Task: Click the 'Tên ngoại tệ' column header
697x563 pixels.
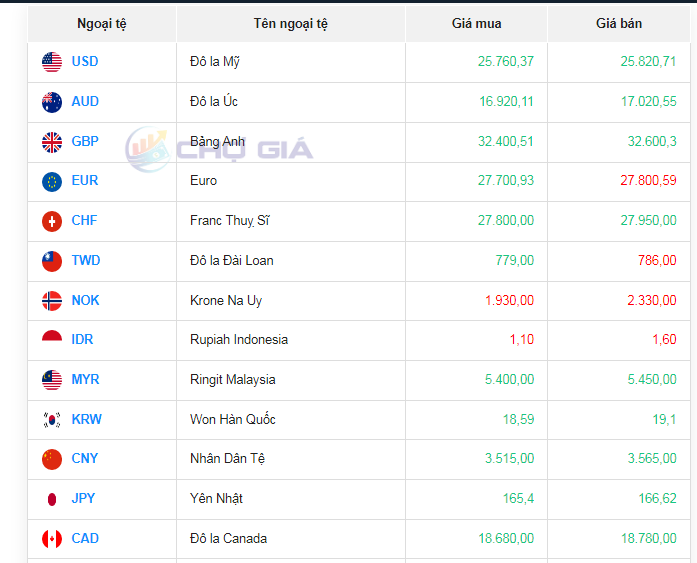Action: (291, 24)
